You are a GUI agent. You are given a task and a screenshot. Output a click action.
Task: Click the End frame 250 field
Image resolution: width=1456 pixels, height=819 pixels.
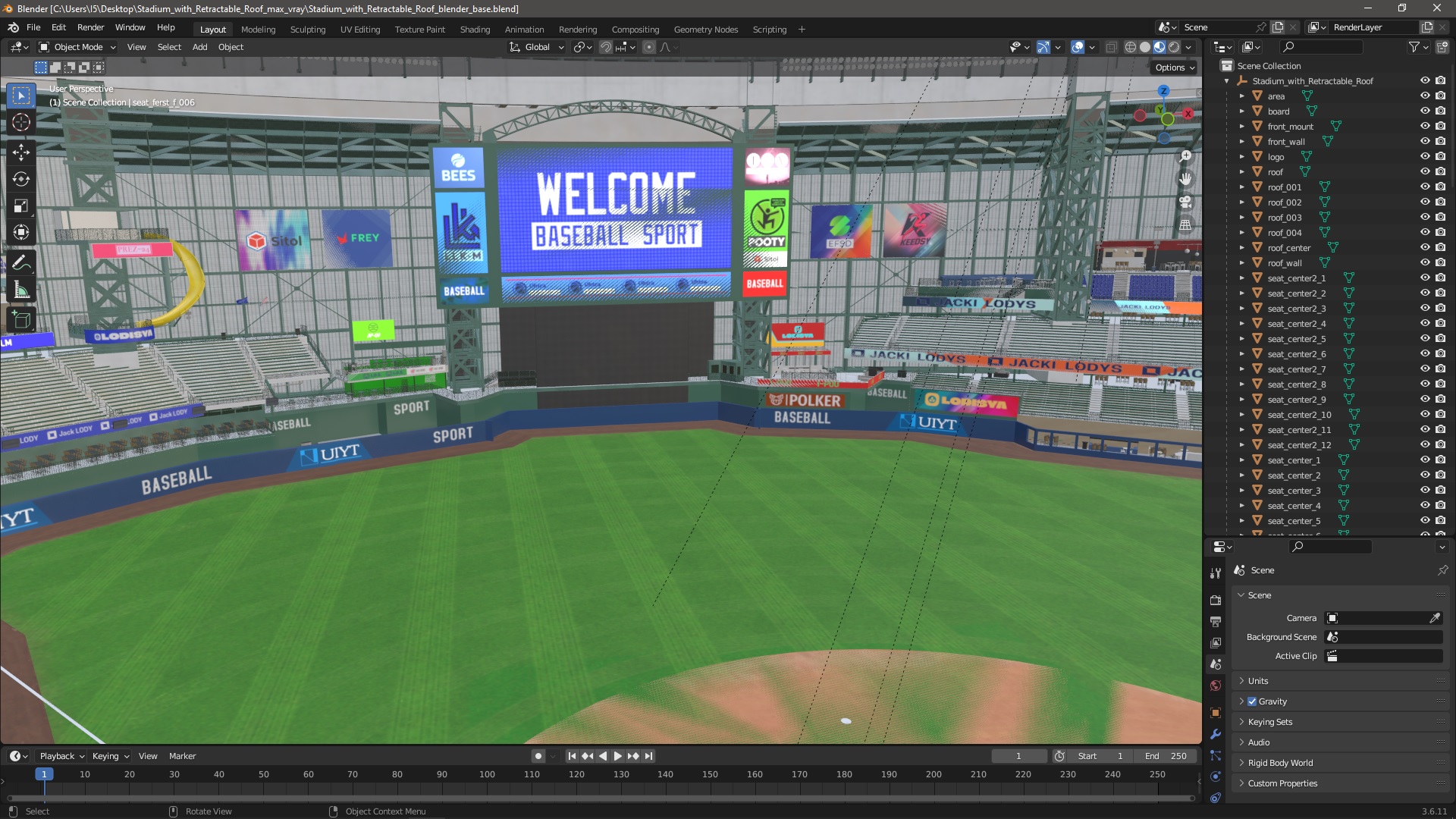1166,756
